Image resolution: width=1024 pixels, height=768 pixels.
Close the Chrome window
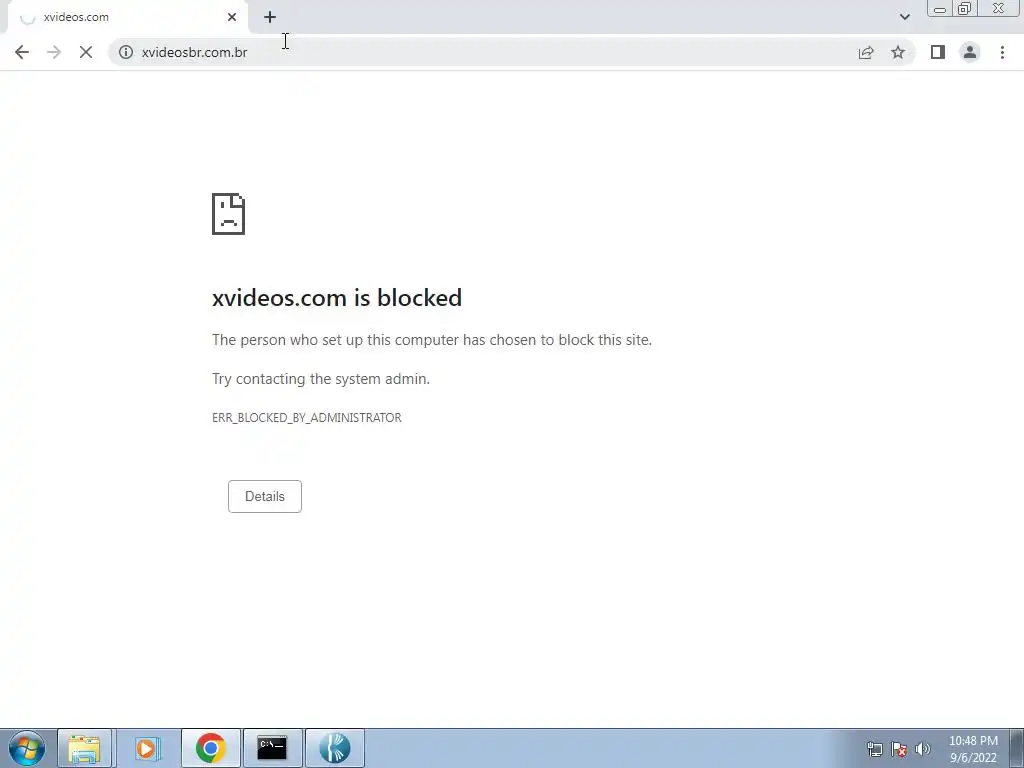coord(999,9)
